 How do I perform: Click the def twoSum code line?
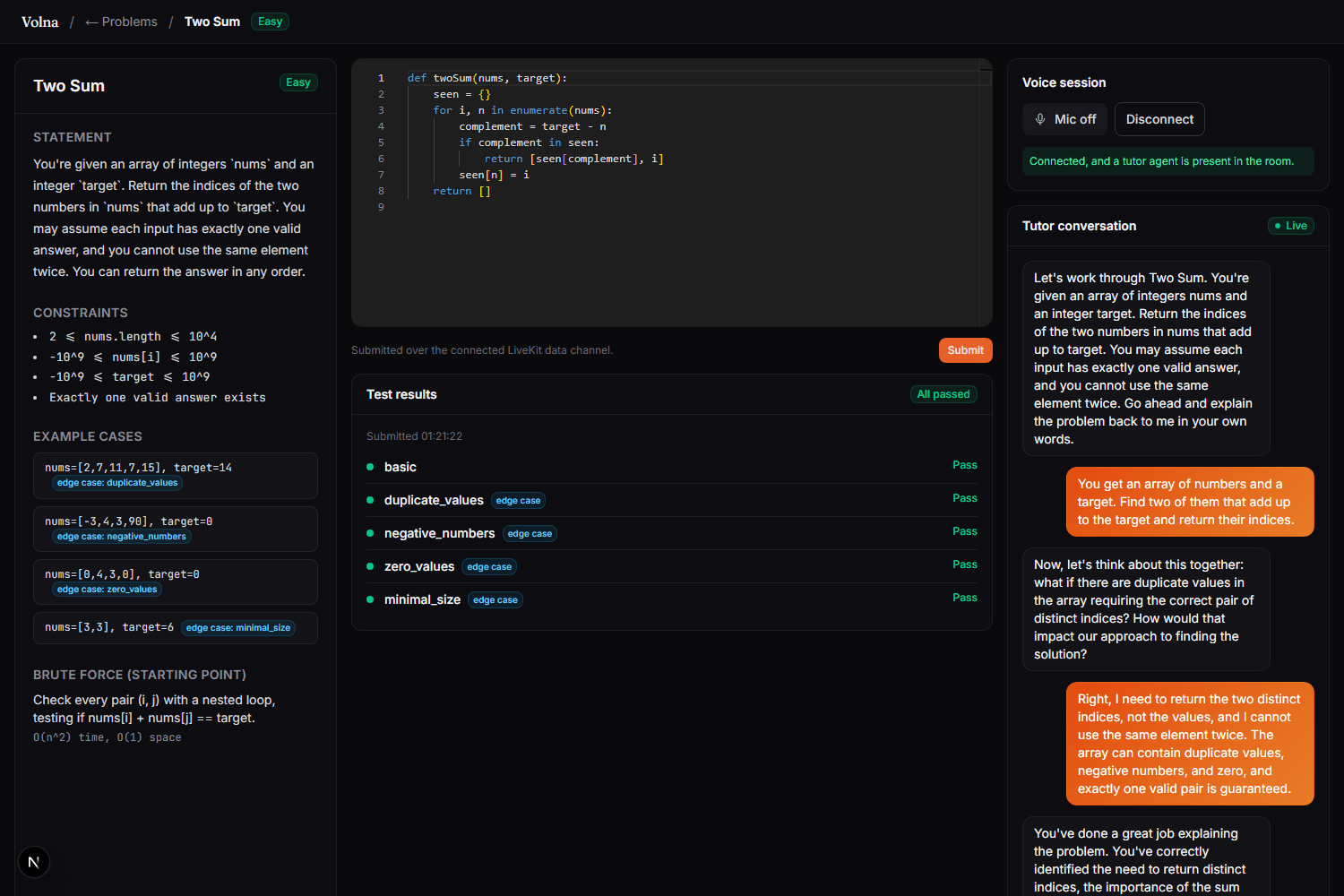point(487,78)
